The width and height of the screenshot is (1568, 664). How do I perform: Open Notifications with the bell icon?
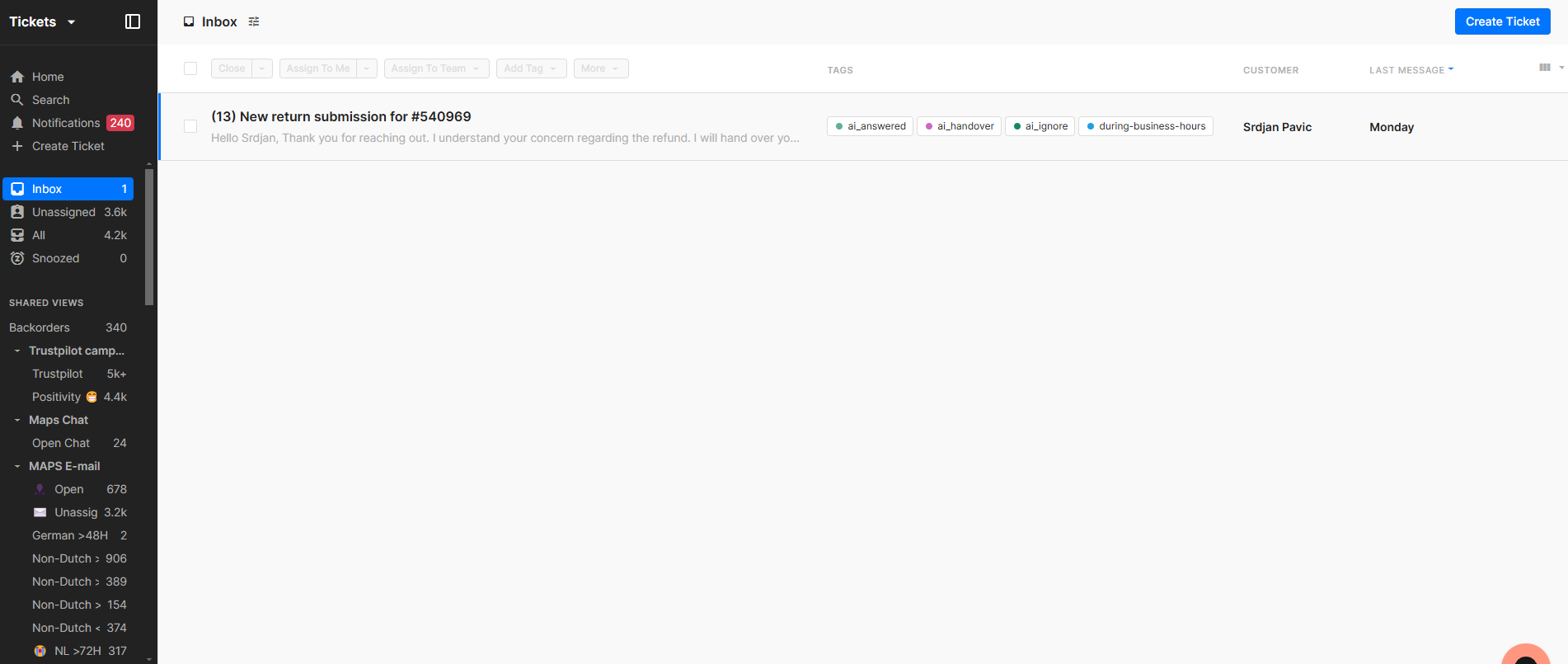[x=68, y=123]
